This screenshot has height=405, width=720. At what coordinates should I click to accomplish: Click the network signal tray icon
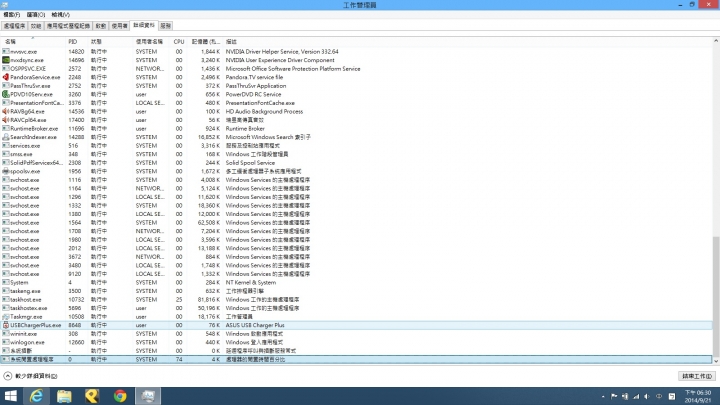click(x=636, y=396)
